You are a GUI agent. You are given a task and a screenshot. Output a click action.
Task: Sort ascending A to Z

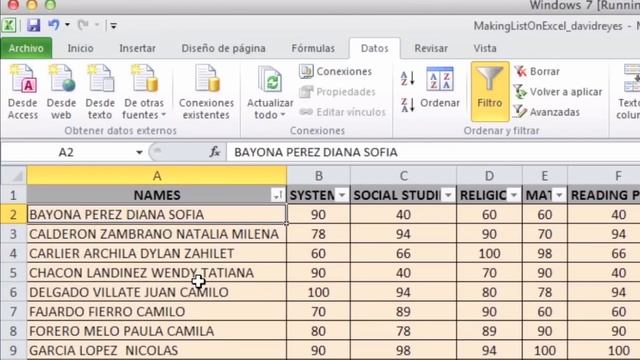tap(407, 78)
